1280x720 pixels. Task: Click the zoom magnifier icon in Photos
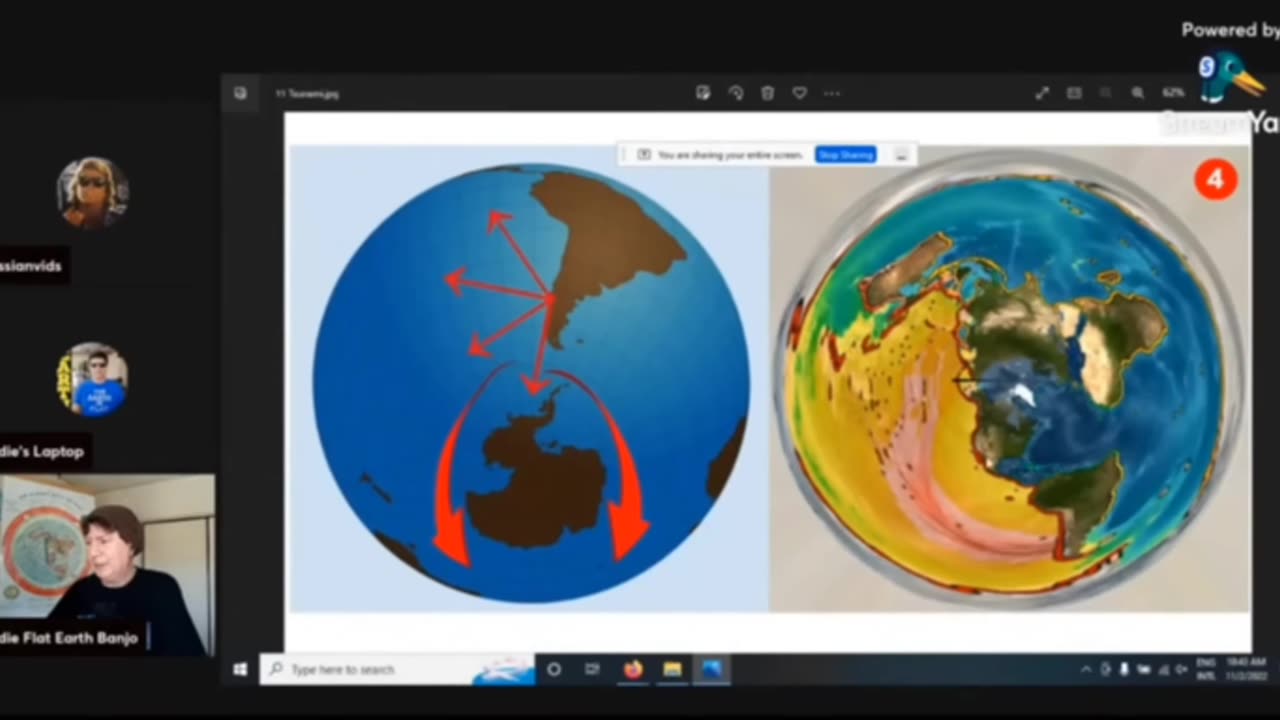coord(1138,93)
